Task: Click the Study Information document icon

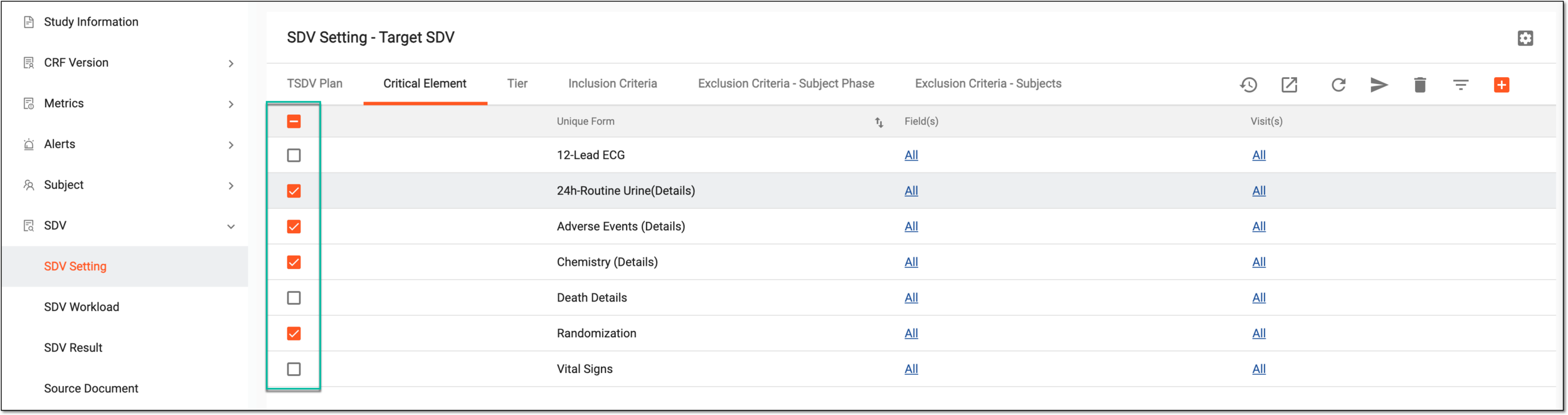Action: tap(29, 22)
